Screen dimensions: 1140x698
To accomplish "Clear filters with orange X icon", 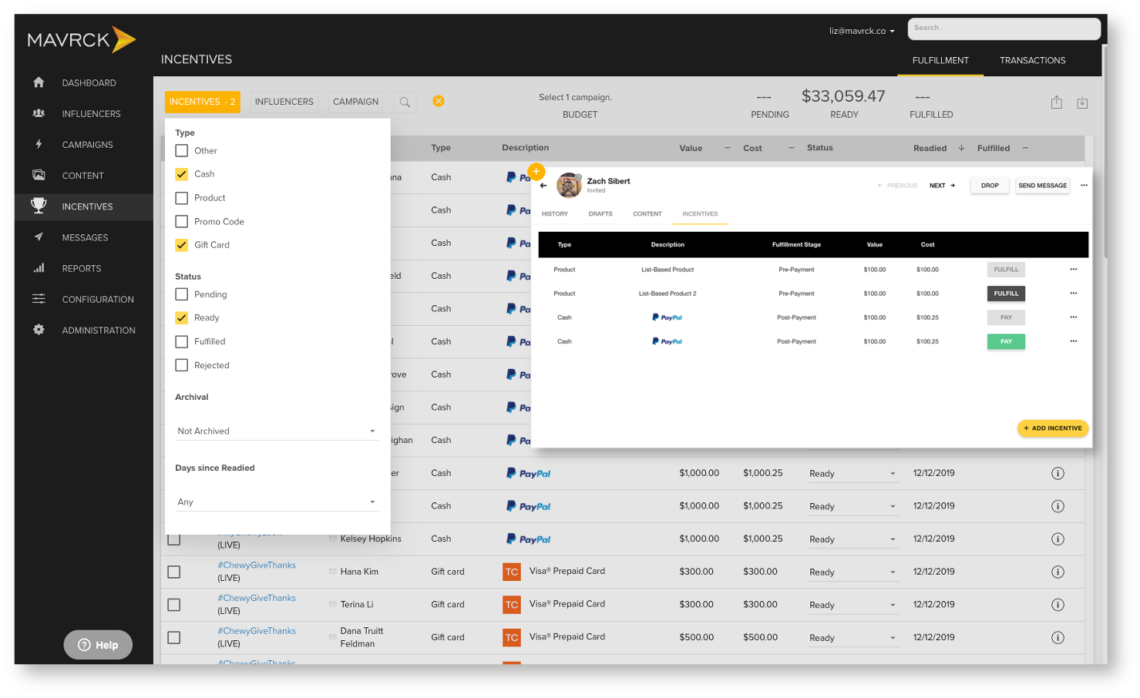I will point(438,101).
